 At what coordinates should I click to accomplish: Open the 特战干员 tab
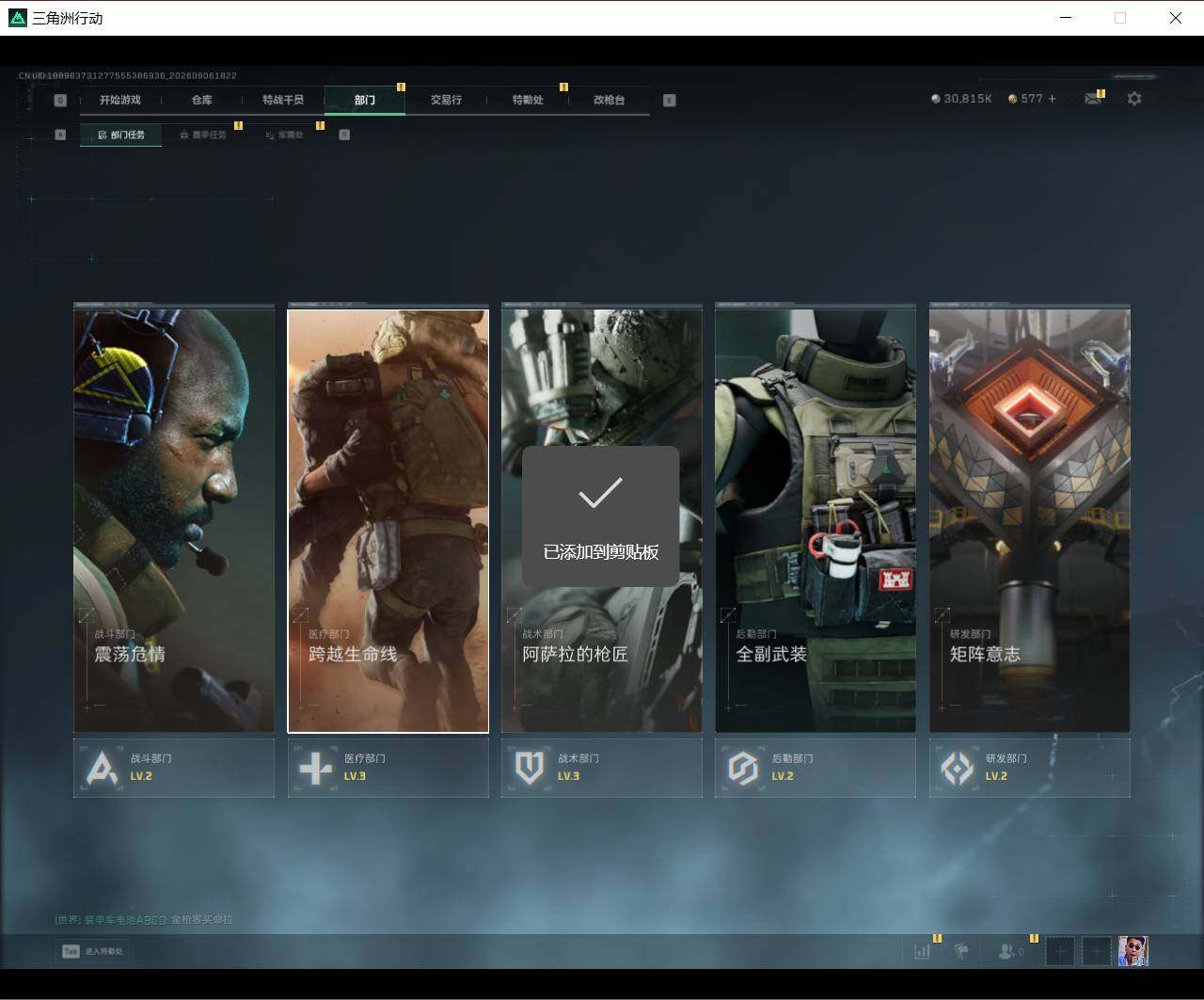click(x=283, y=100)
